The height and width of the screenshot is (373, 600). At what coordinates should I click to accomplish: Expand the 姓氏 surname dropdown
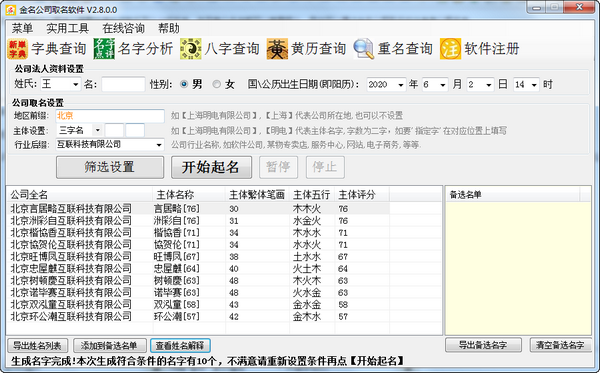click(75, 85)
